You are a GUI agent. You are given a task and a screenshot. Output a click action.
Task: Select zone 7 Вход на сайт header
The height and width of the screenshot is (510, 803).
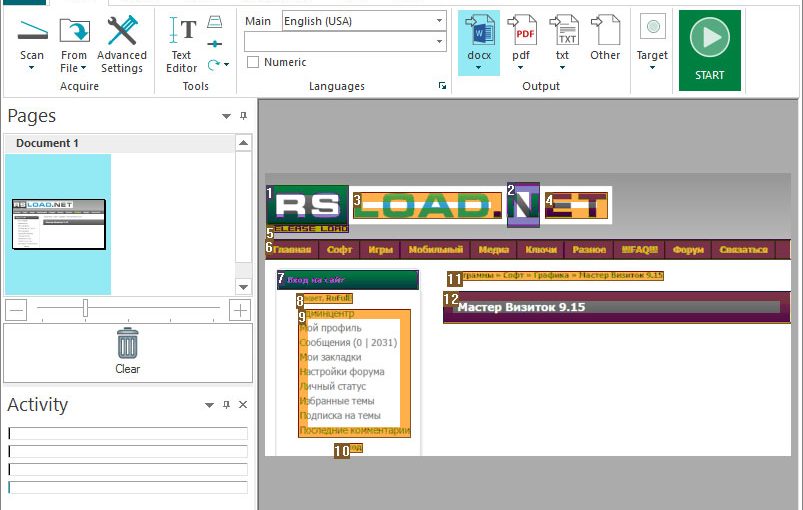(348, 280)
